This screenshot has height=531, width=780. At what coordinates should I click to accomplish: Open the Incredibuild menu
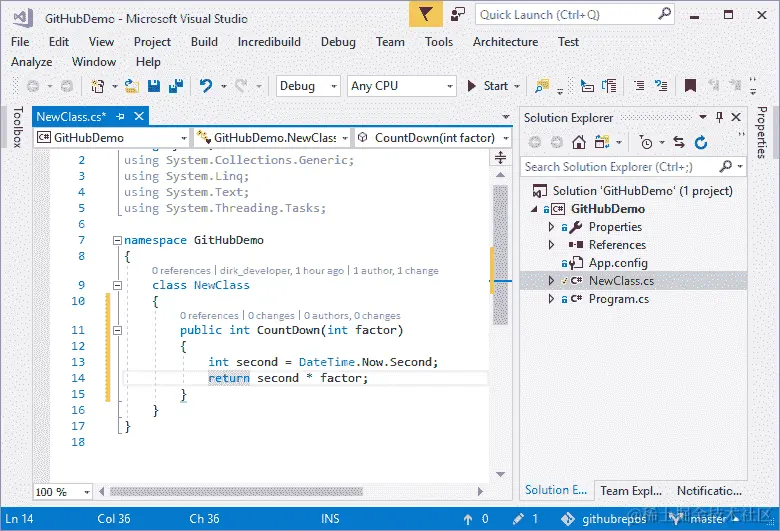[x=269, y=42]
